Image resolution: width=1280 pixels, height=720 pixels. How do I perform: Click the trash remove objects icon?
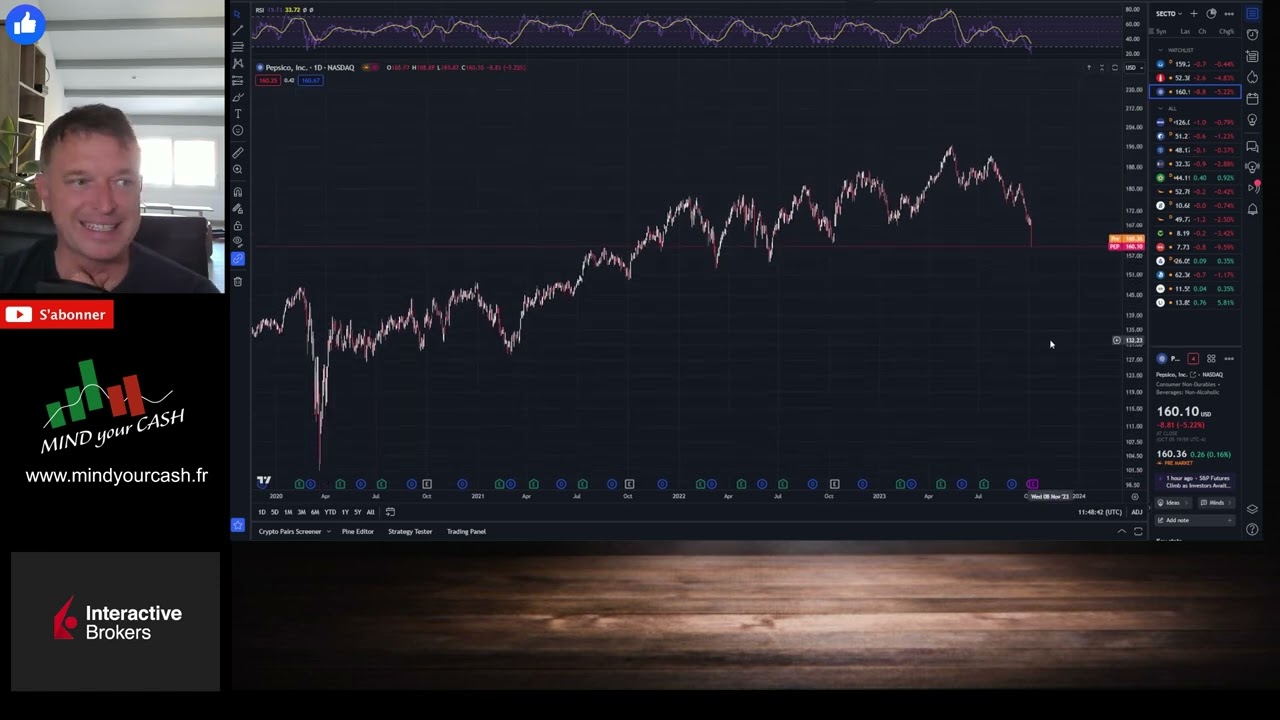click(x=237, y=281)
